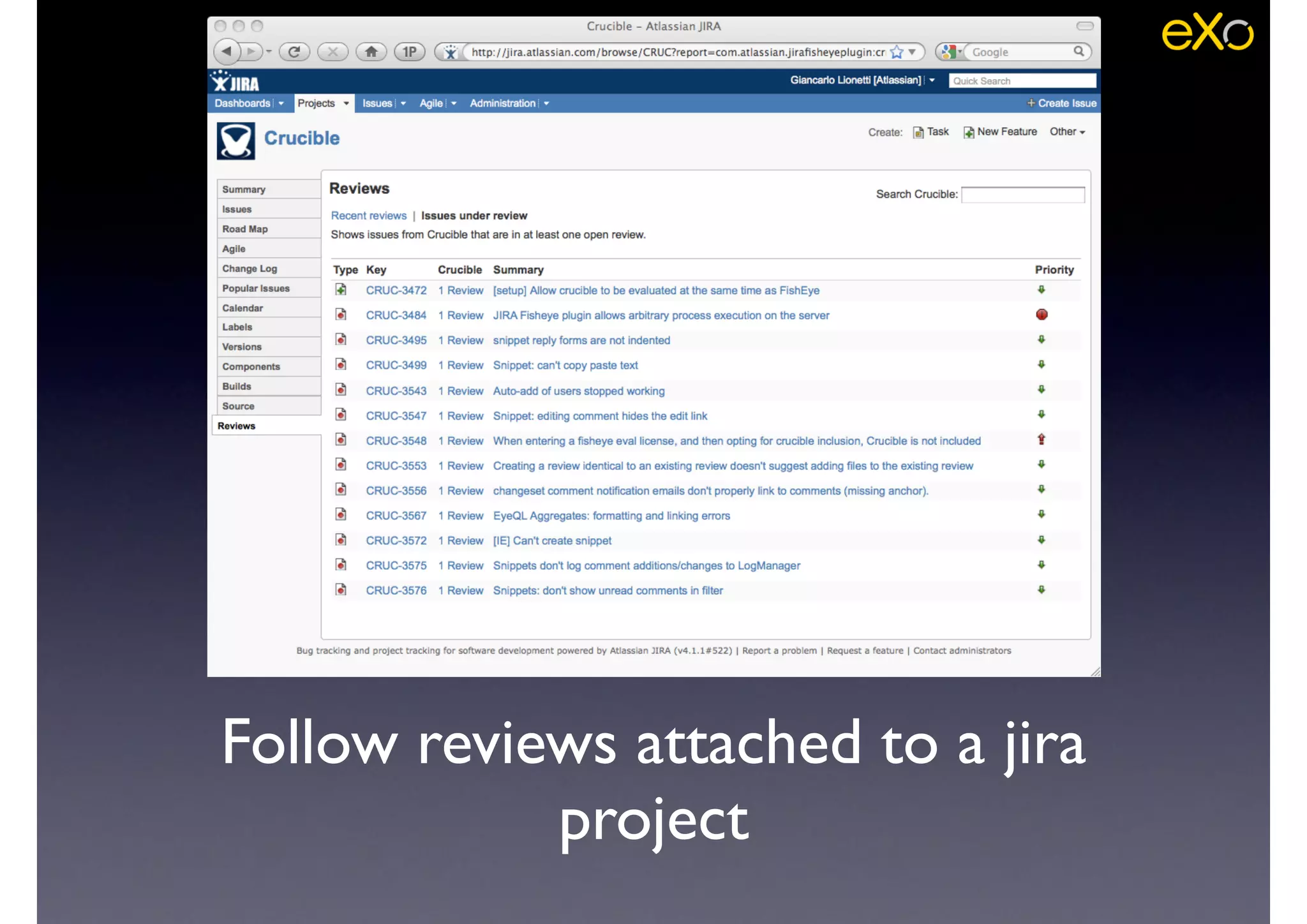Image resolution: width=1307 pixels, height=924 pixels.
Task: Open user menu arrow beside Giancarlo Lionetti
Action: [932, 80]
